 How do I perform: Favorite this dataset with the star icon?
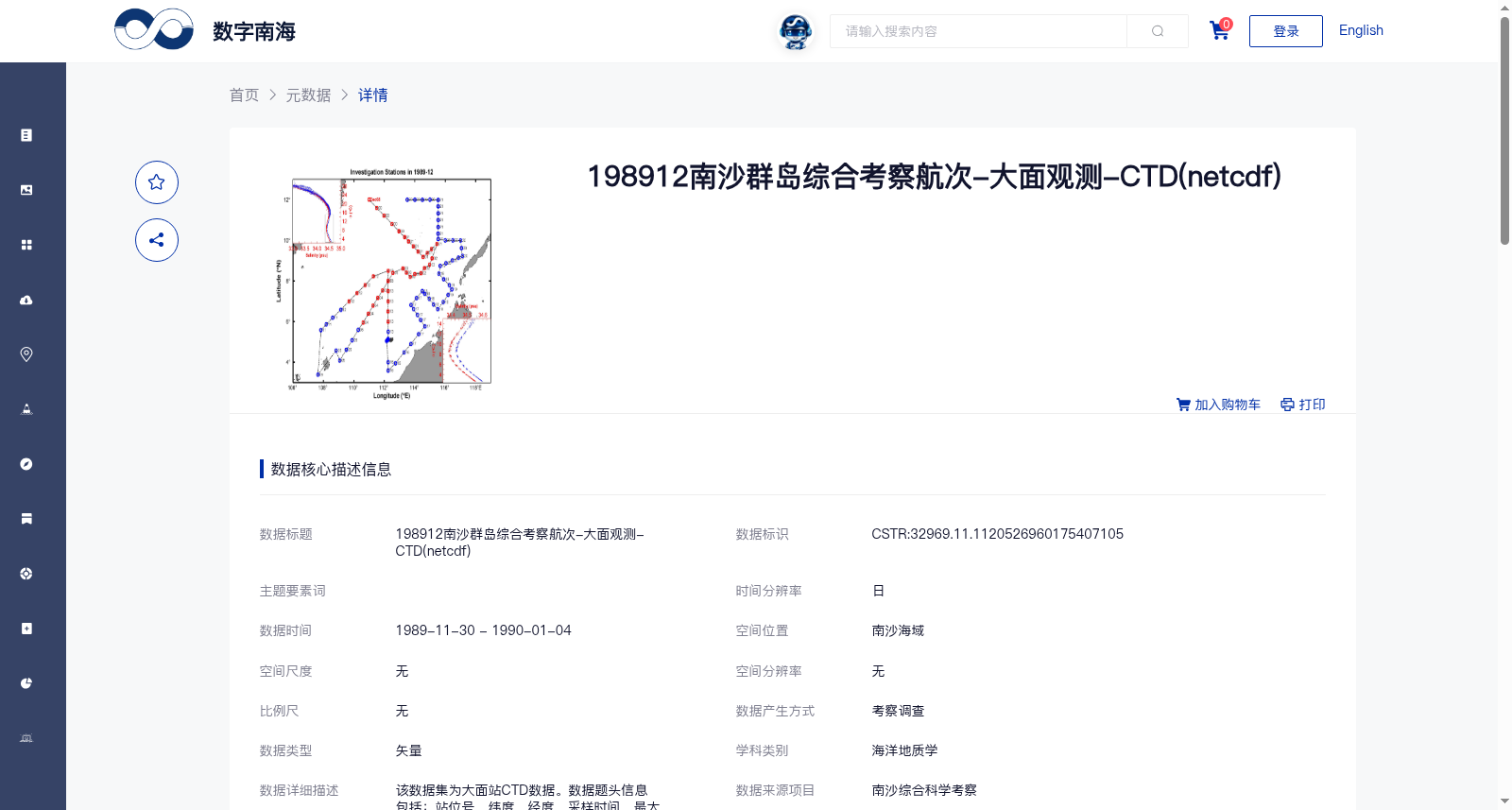pyautogui.click(x=157, y=182)
